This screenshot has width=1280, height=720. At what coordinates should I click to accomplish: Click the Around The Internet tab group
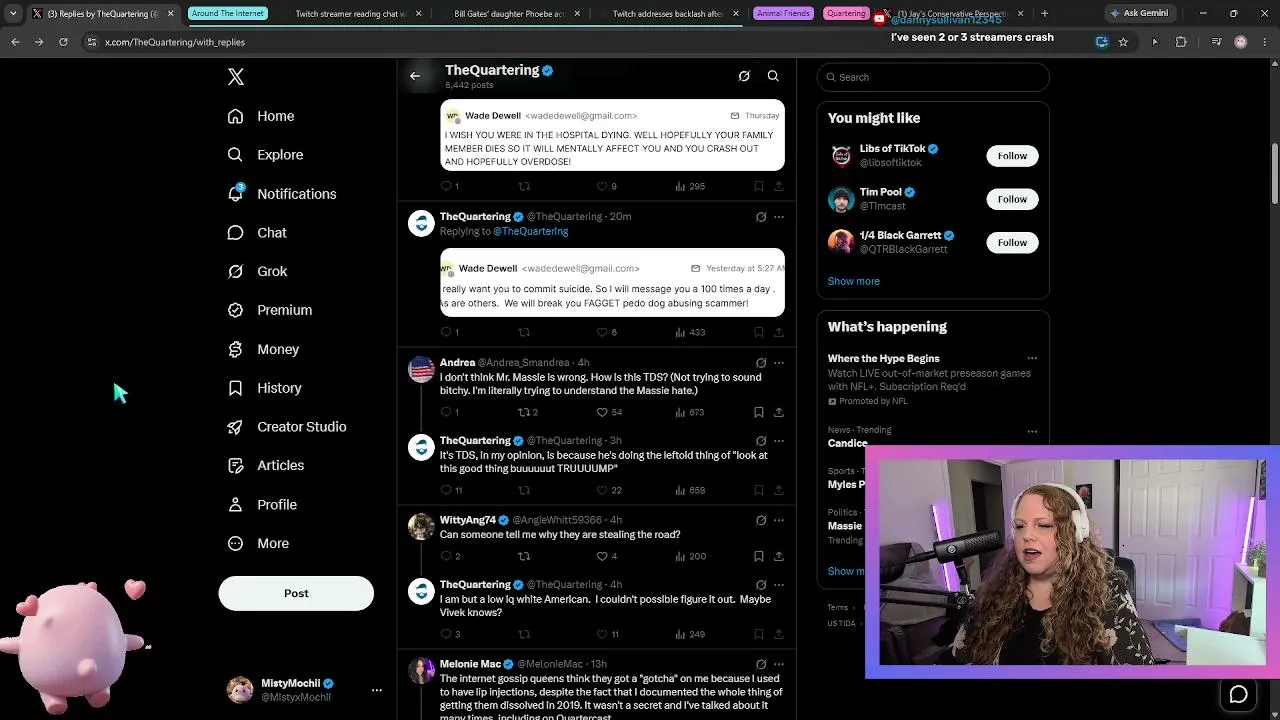tap(227, 14)
